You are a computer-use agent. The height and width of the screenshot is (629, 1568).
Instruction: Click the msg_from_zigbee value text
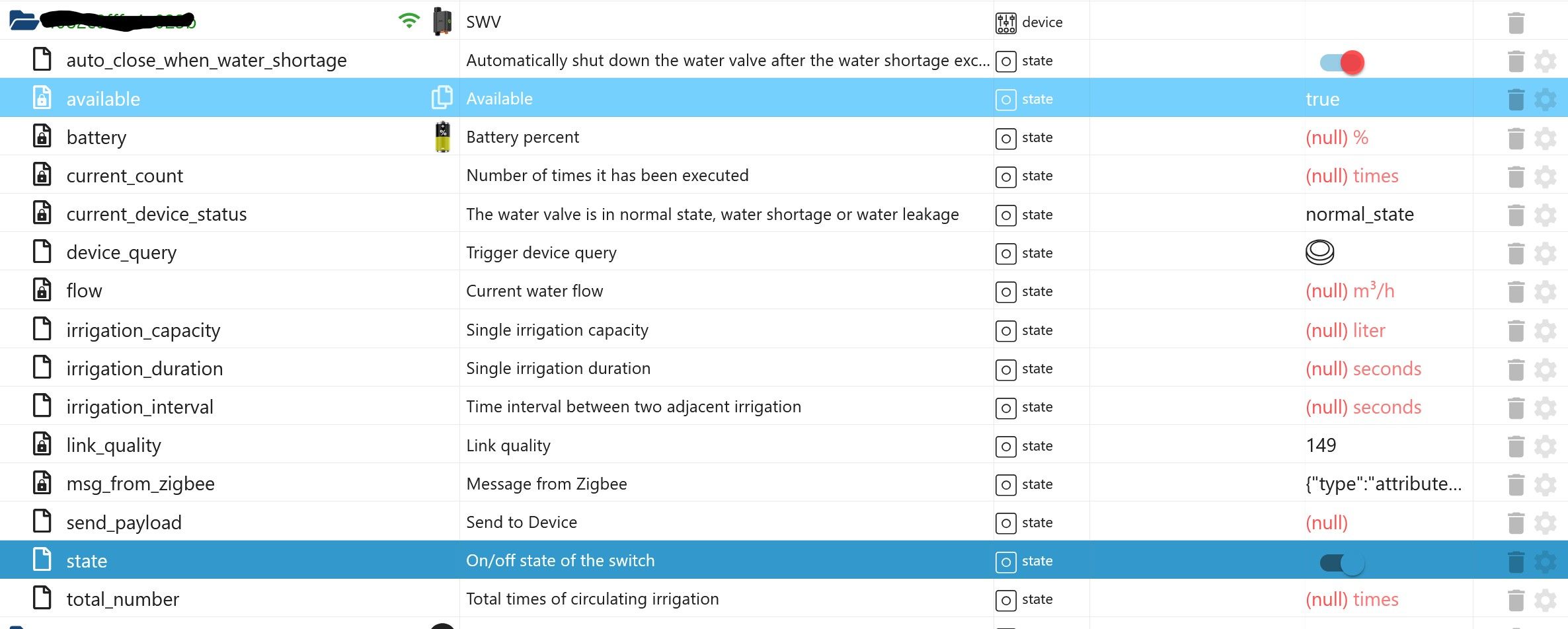coord(1383,484)
